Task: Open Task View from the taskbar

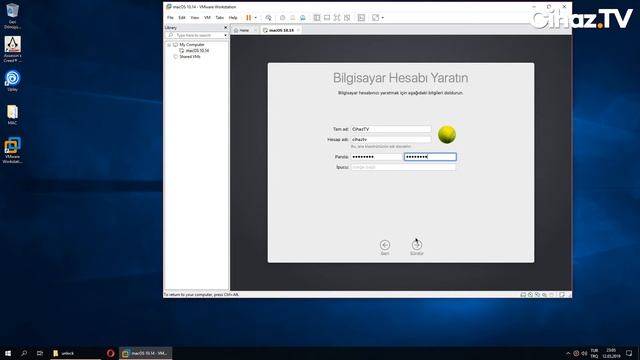Action: click(40, 353)
